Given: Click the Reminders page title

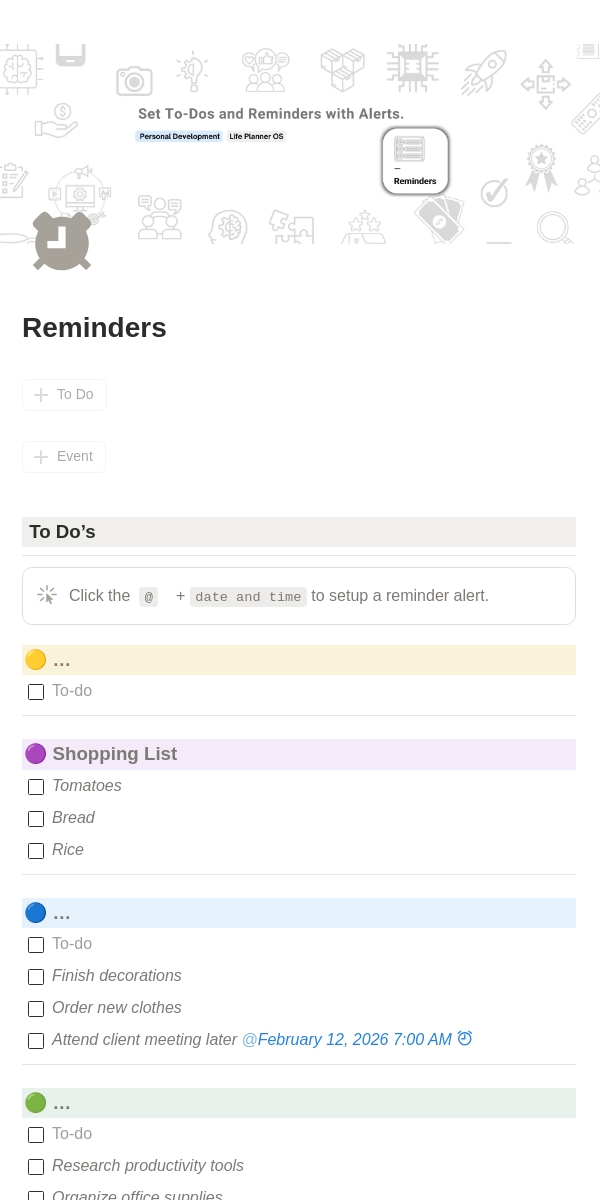Looking at the screenshot, I should [94, 328].
